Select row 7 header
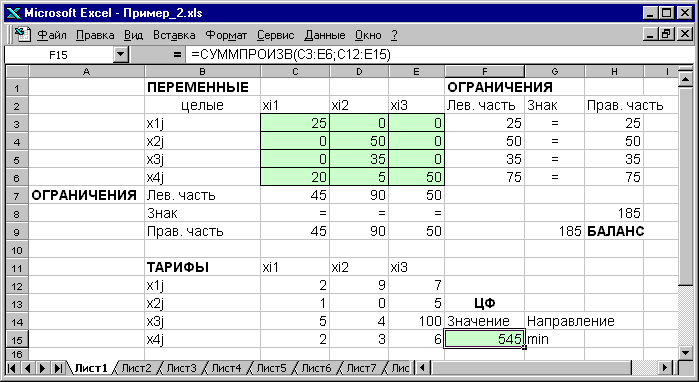699x382 pixels. click(x=17, y=195)
